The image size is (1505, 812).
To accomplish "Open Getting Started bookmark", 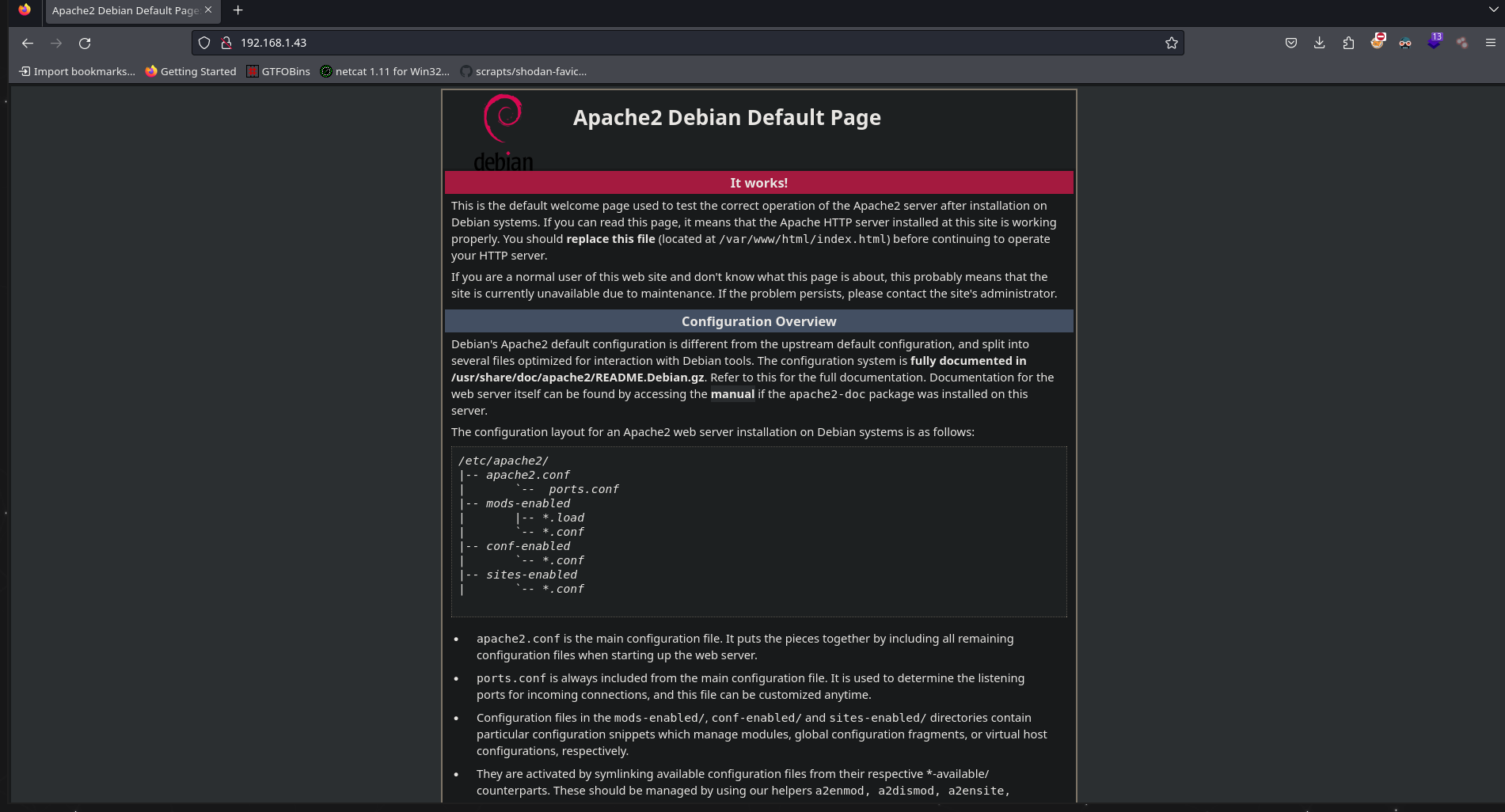I will 191,71.
